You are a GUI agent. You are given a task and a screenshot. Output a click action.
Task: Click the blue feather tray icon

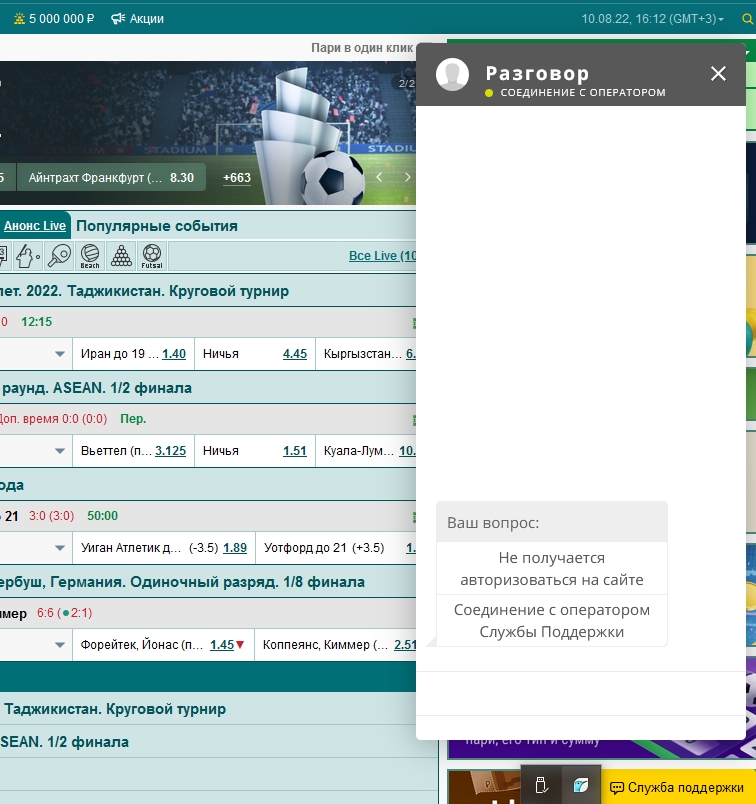579,786
